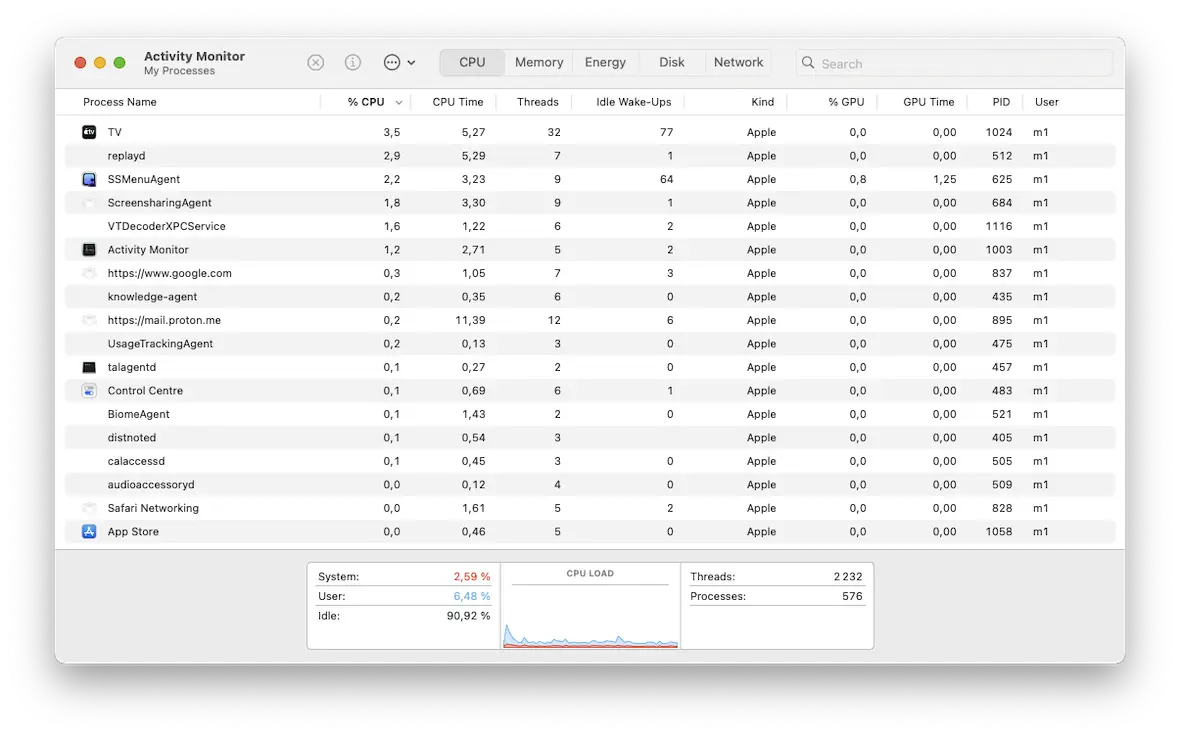Click the SSMenuAgent process icon
The width and height of the screenshot is (1180, 736).
(x=89, y=178)
